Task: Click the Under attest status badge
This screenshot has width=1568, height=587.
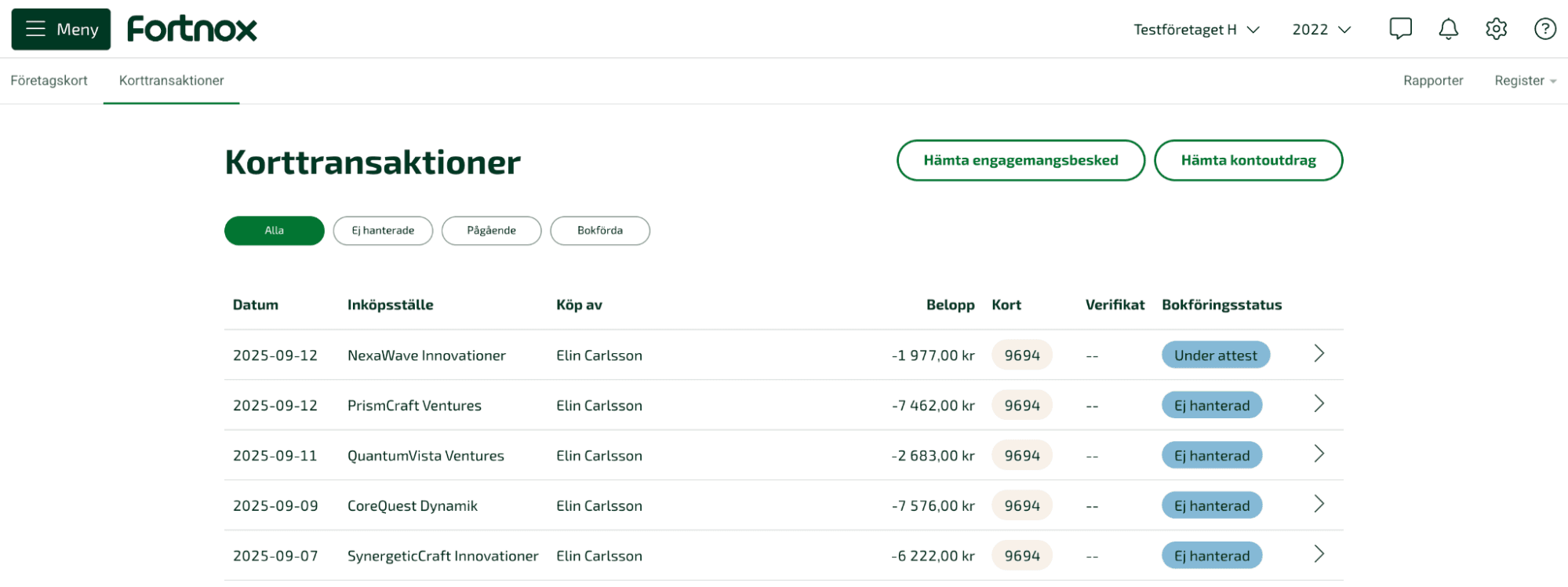Action: (1215, 355)
